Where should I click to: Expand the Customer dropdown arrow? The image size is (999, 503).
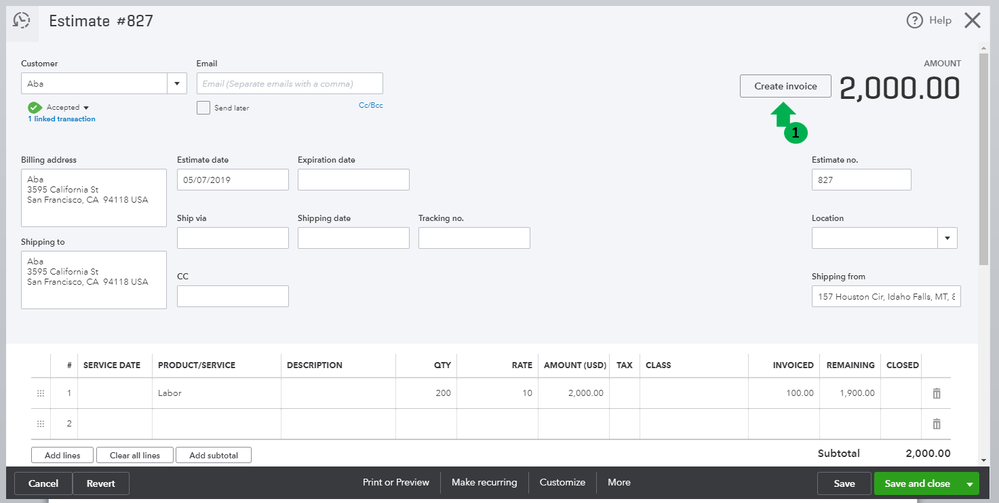(177, 84)
